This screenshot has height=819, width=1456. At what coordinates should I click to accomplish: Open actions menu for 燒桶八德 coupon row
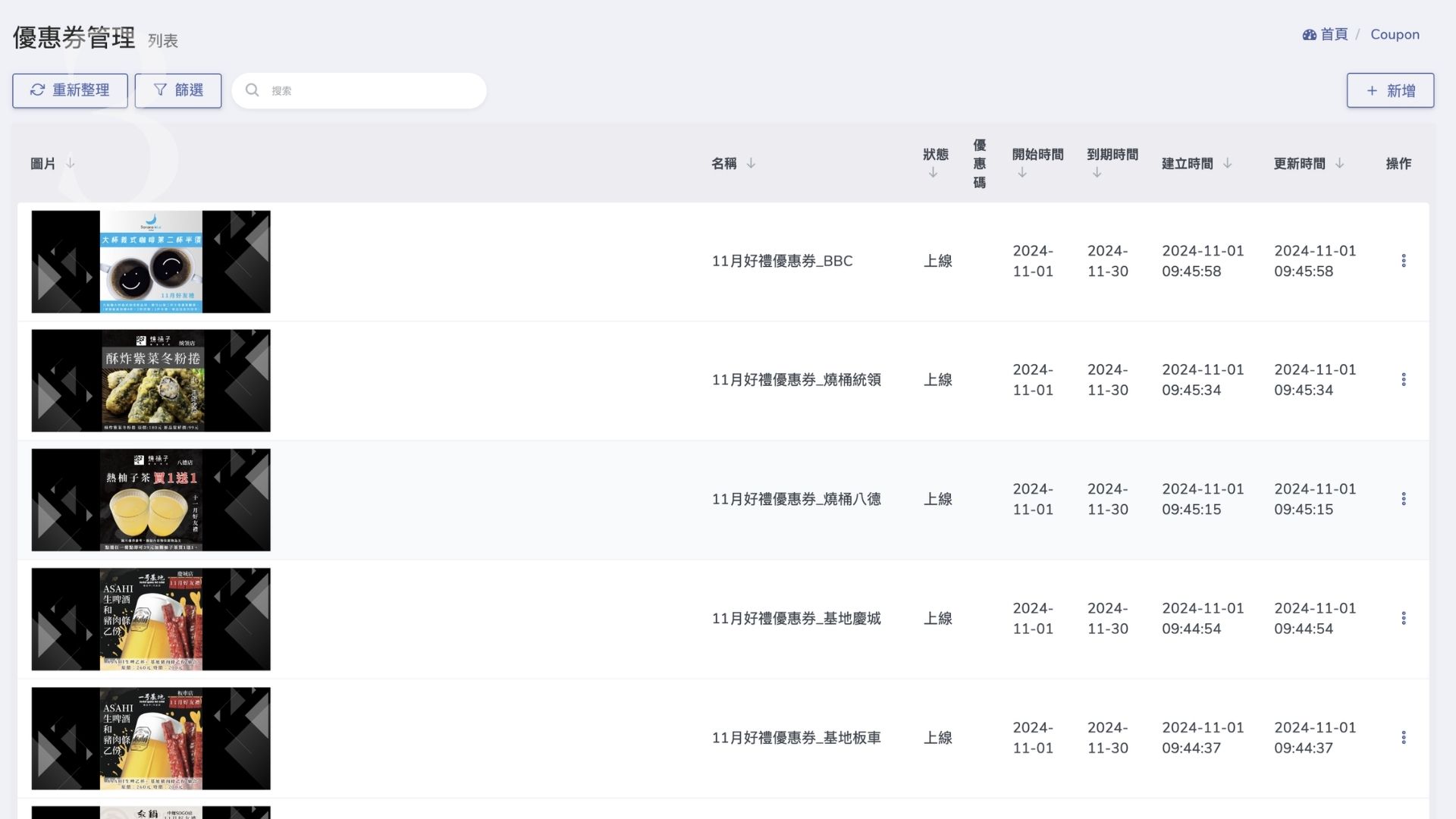[1404, 499]
